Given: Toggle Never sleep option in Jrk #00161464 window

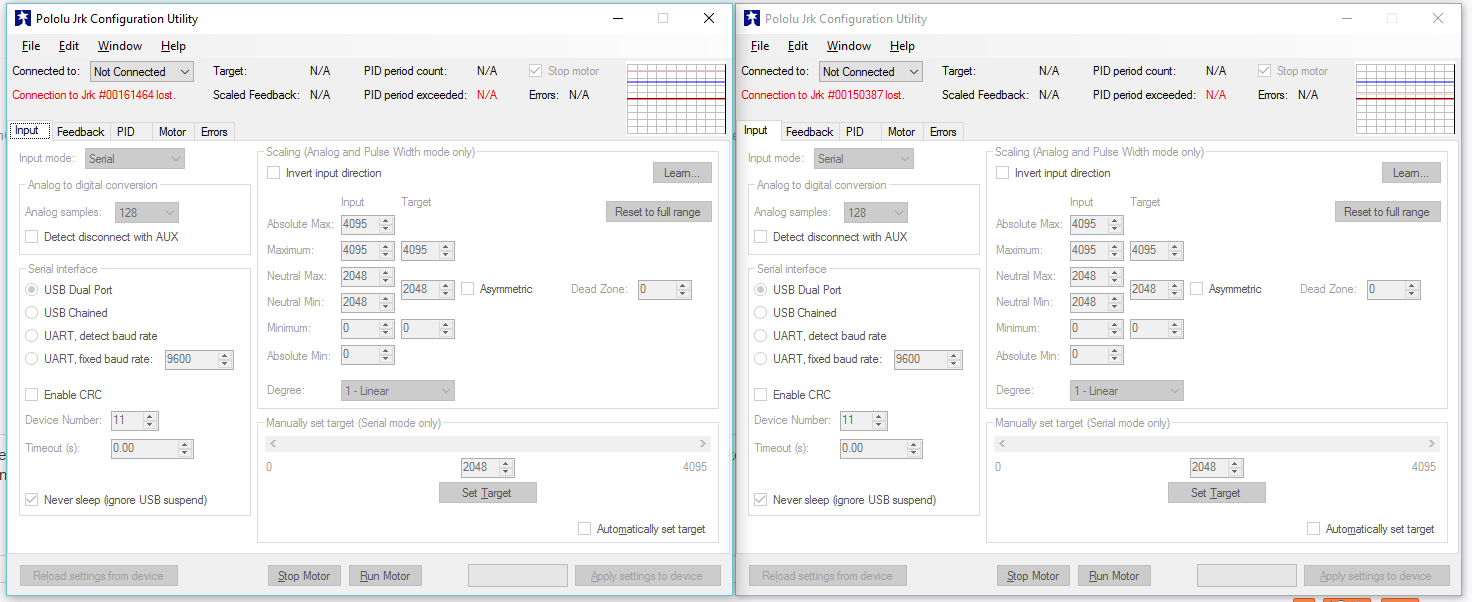Looking at the screenshot, I should [32, 500].
